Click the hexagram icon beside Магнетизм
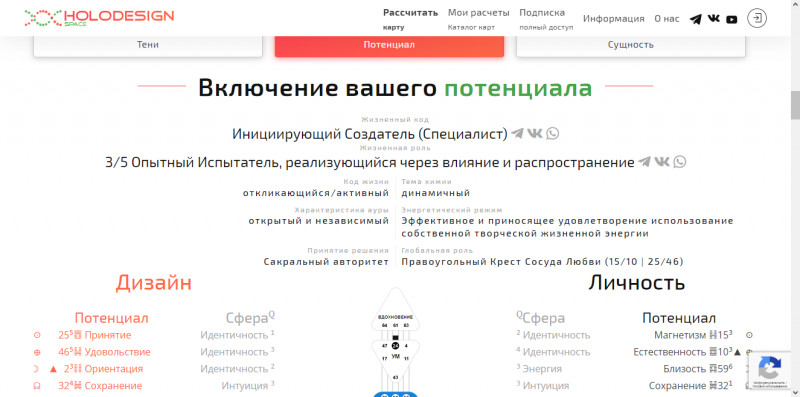The width and height of the screenshot is (800, 397). pyautogui.click(x=714, y=335)
